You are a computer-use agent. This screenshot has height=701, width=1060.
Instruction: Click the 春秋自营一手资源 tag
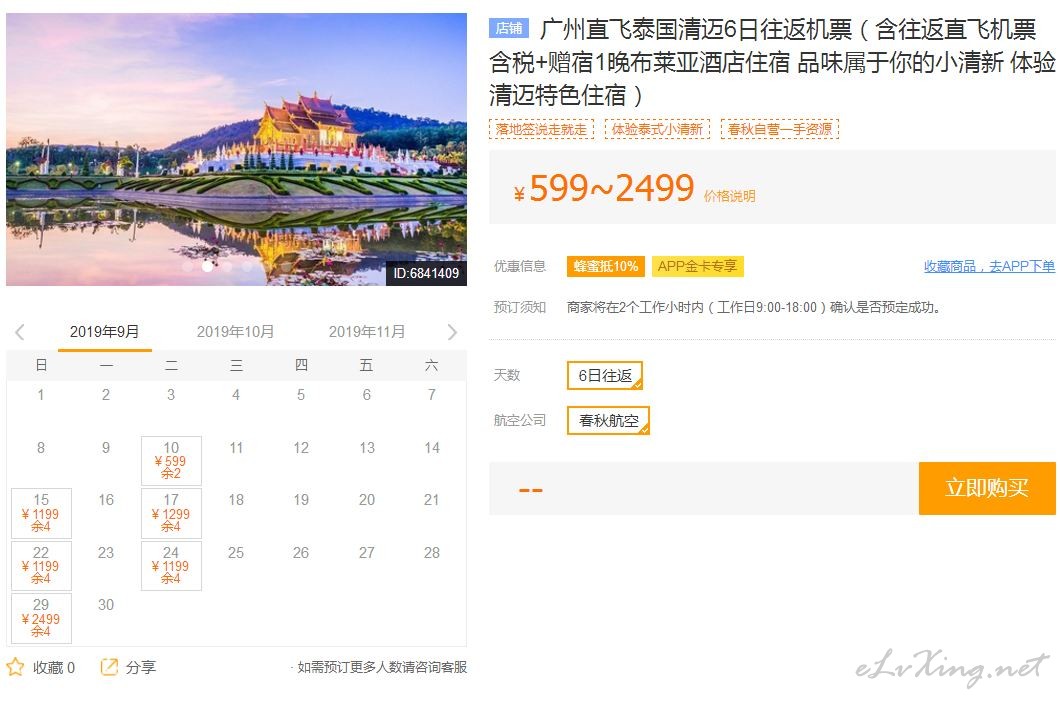point(780,129)
